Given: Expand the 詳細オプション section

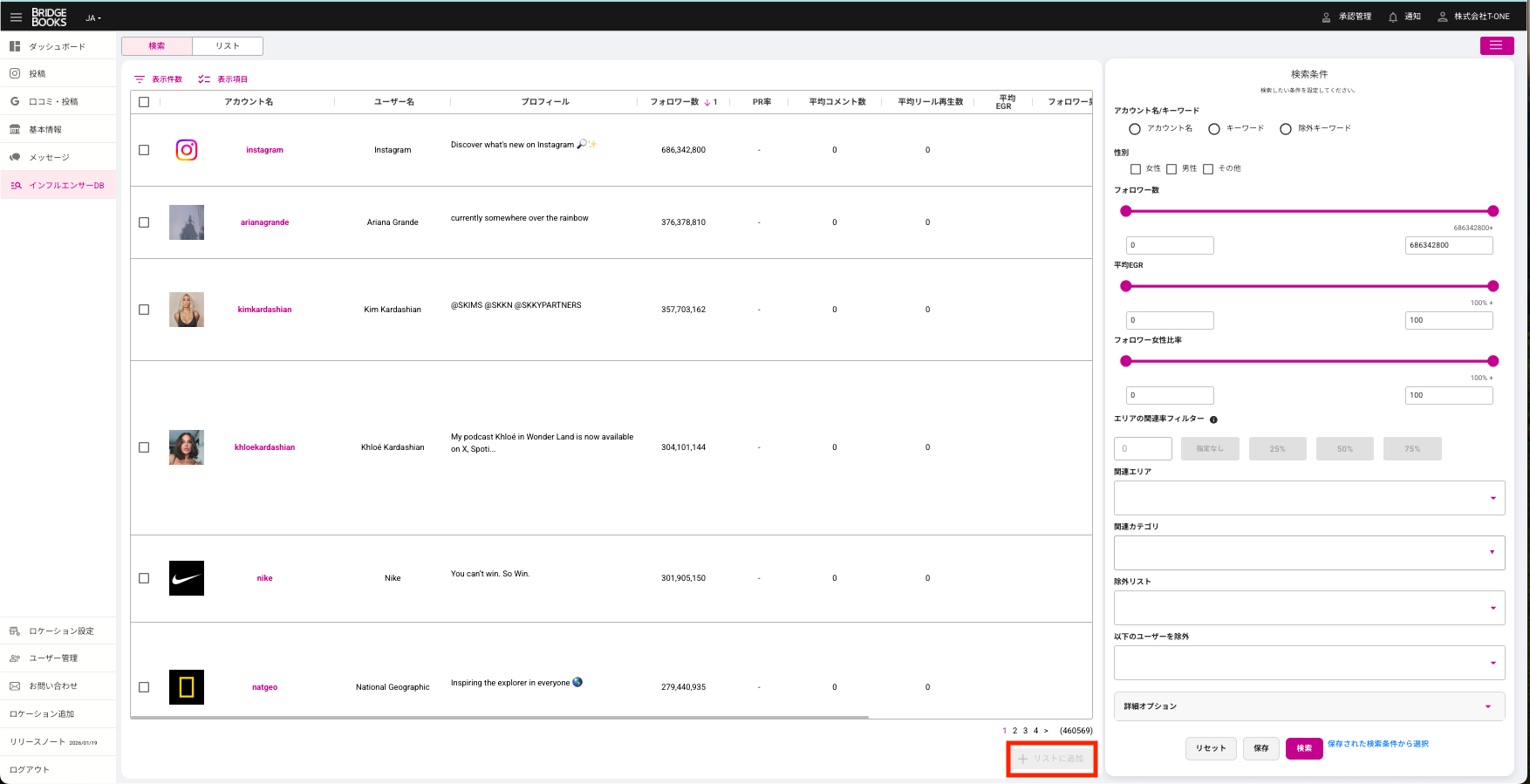Looking at the screenshot, I should click(1487, 706).
